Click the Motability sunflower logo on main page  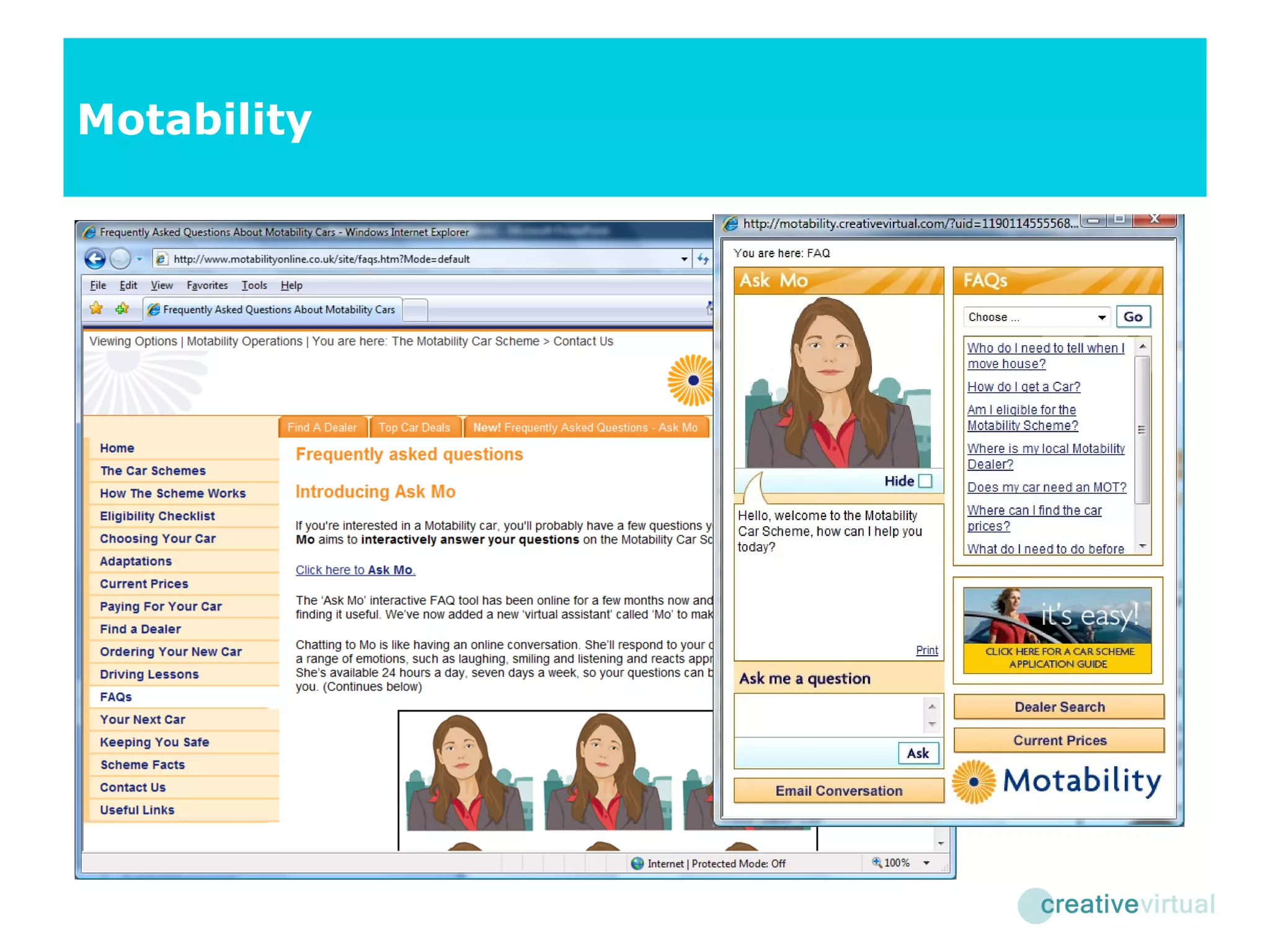pos(691,381)
